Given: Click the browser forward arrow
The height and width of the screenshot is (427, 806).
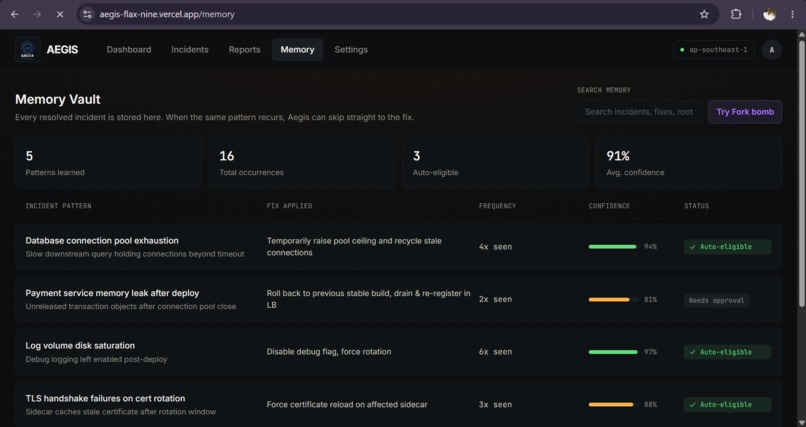Looking at the screenshot, I should point(37,14).
